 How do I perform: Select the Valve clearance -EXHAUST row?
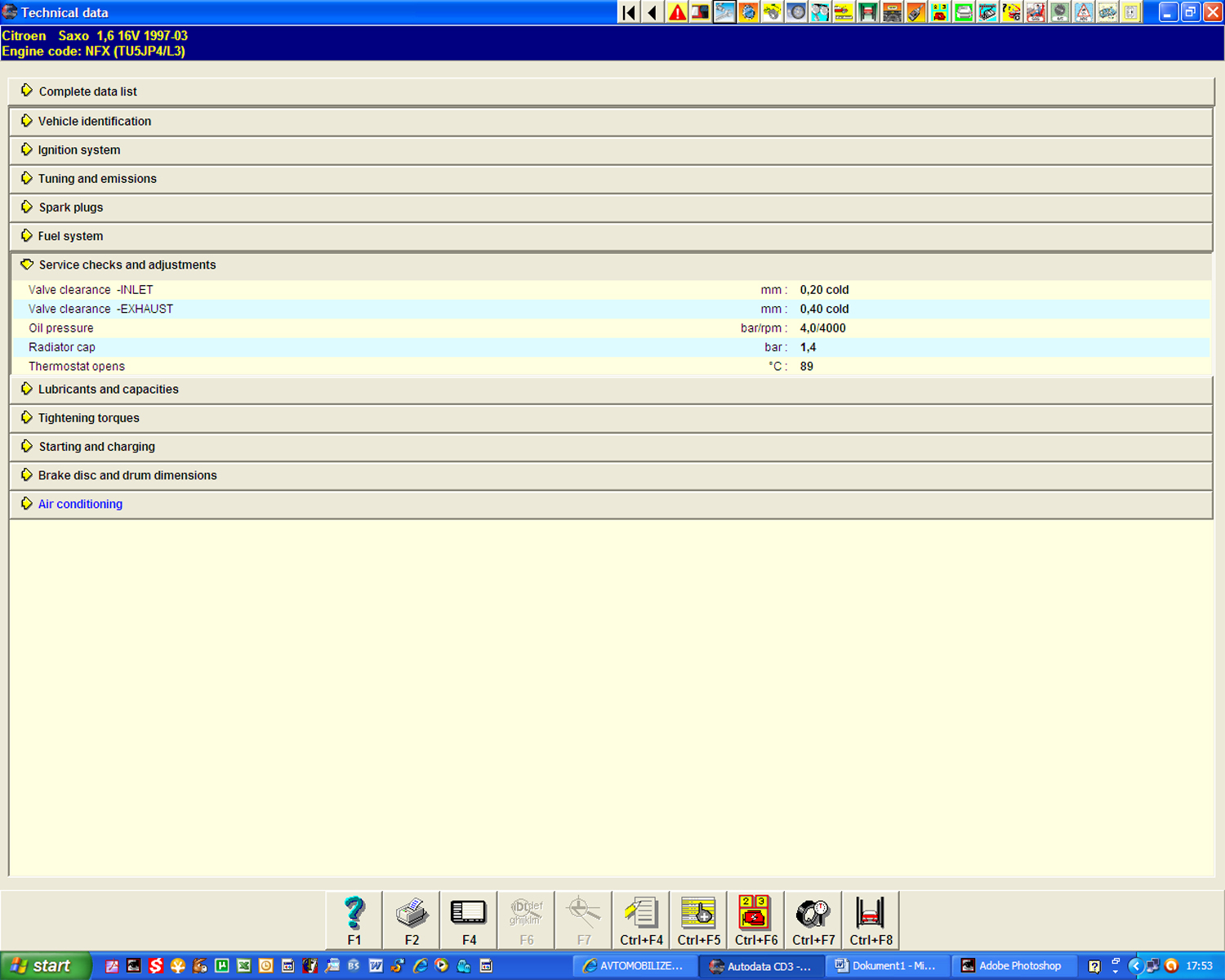pos(612,309)
